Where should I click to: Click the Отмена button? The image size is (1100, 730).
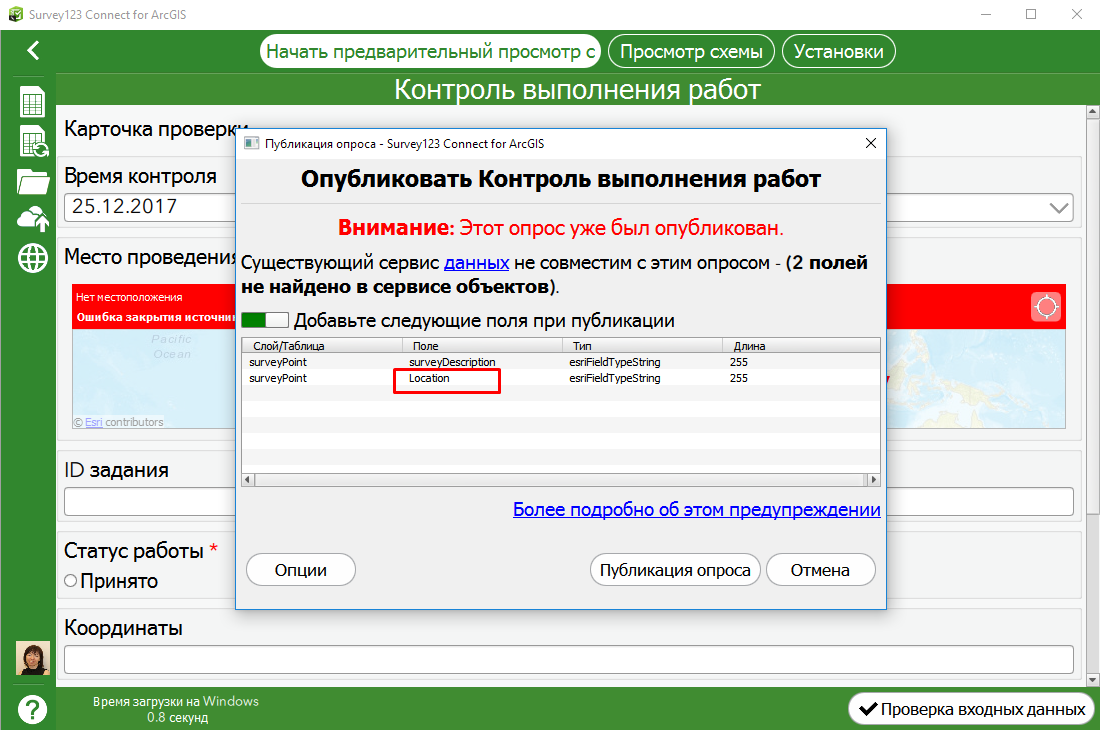pos(820,570)
